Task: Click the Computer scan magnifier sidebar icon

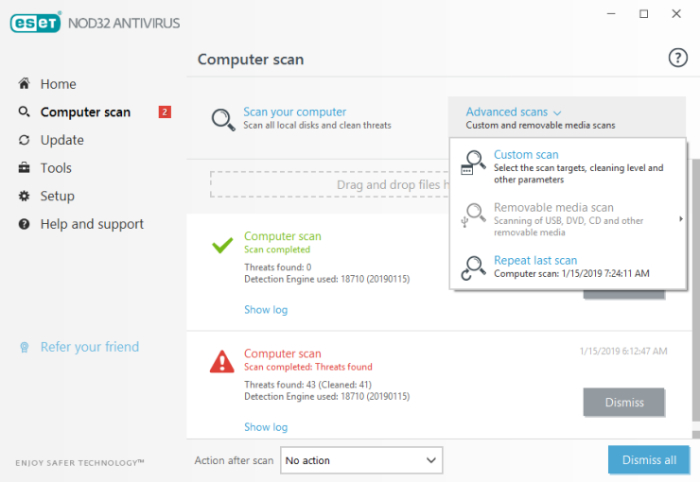Action: [24, 112]
